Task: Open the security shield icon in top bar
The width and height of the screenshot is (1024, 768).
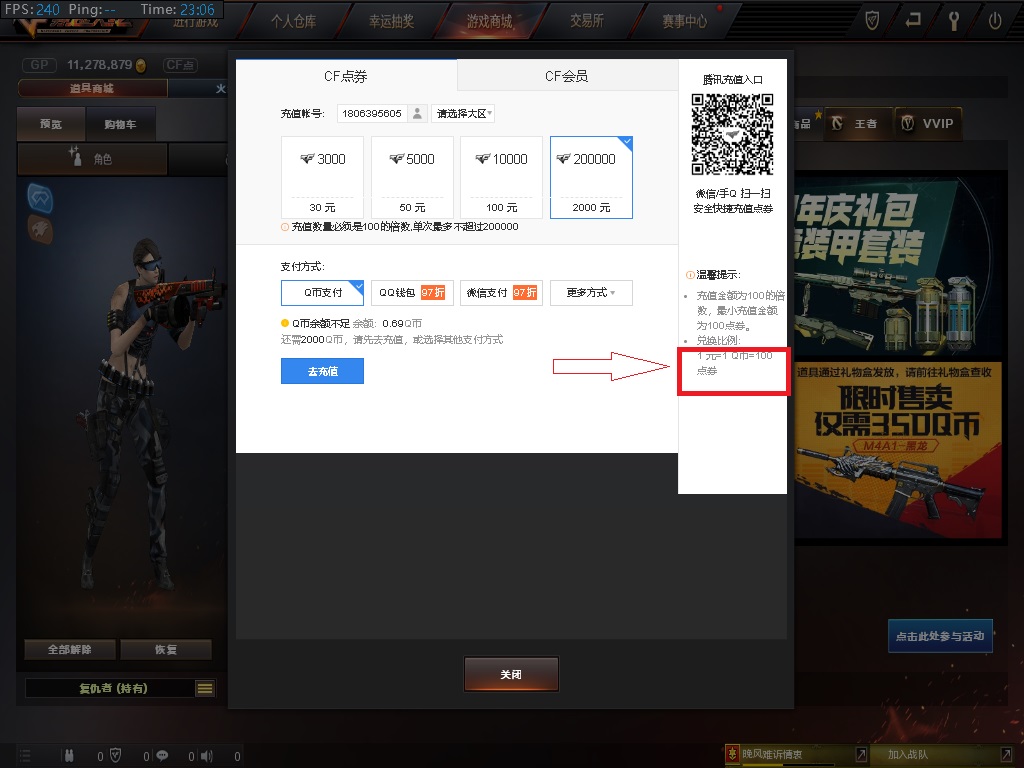Action: point(872,20)
